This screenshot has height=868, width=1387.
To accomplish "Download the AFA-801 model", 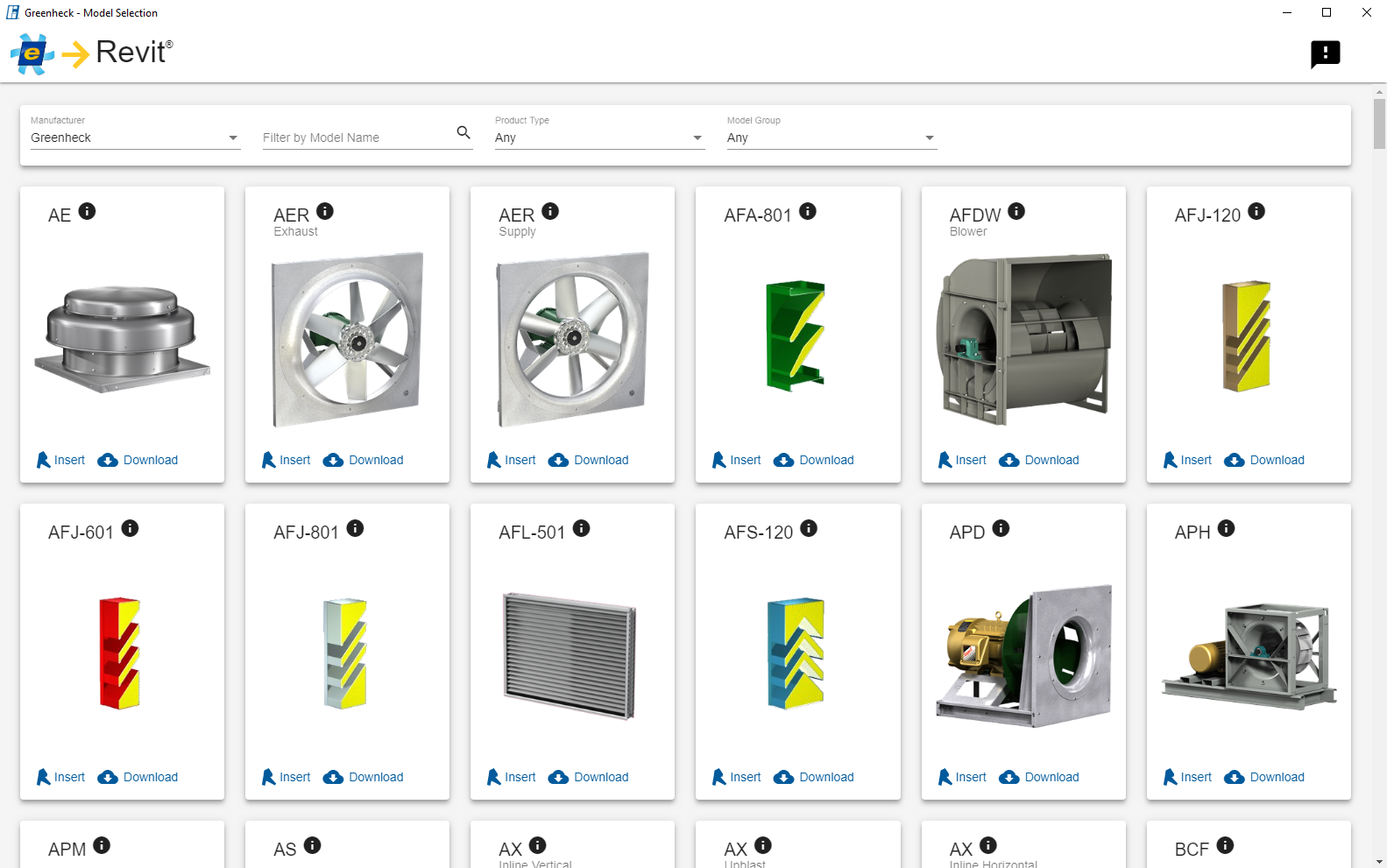I will tap(813, 460).
